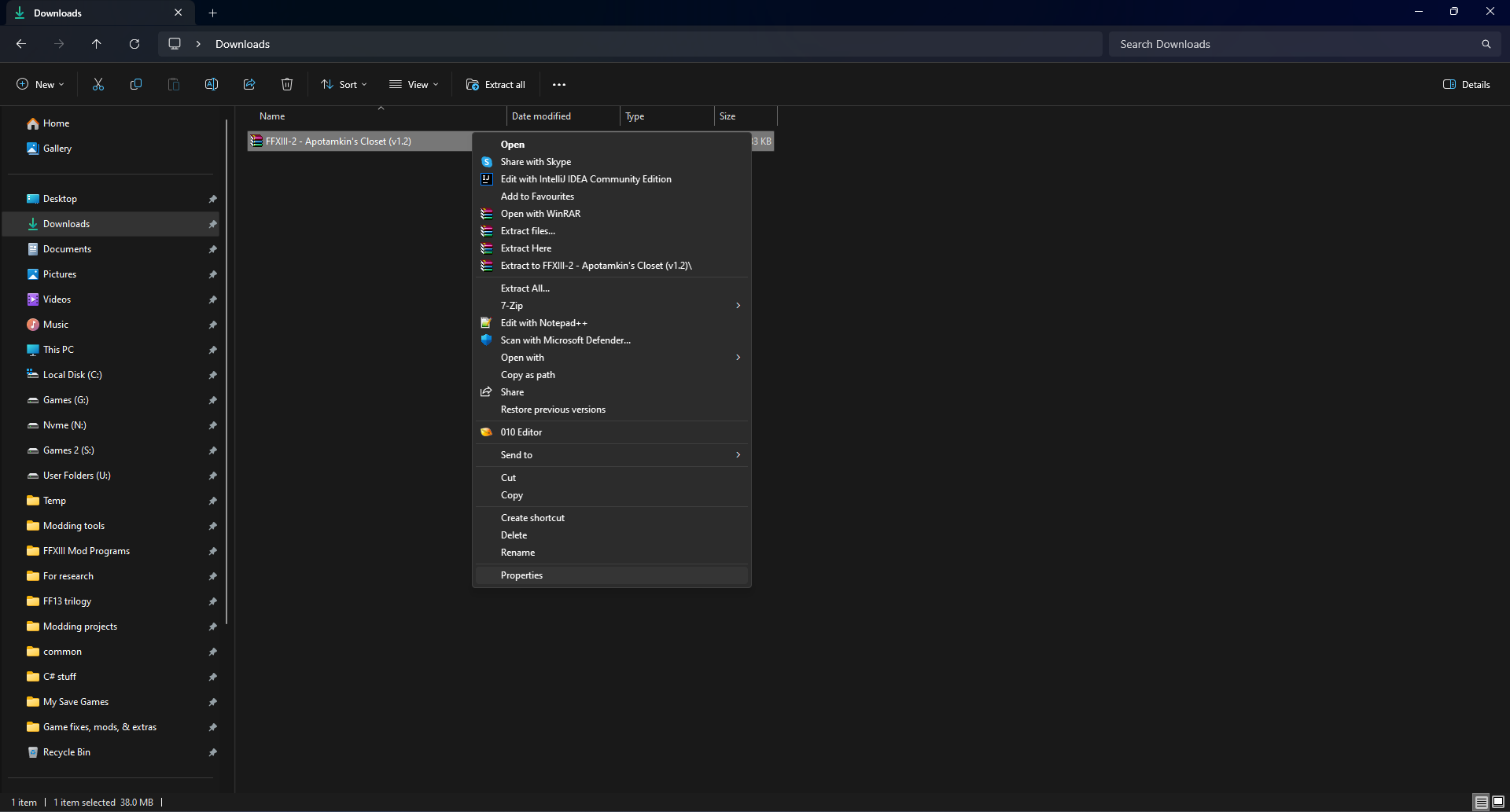1510x812 pixels.
Task: Switch to large thumbnails view icon
Action: 1498,803
